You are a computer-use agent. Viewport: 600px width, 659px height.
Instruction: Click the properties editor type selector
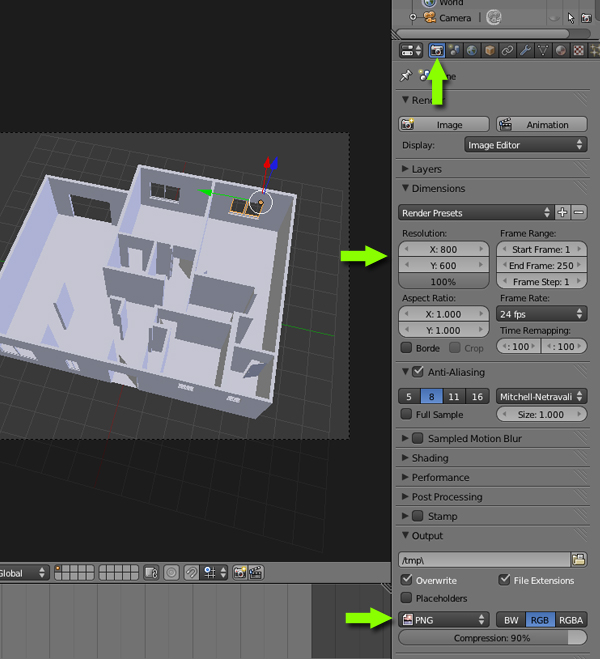coord(411,51)
